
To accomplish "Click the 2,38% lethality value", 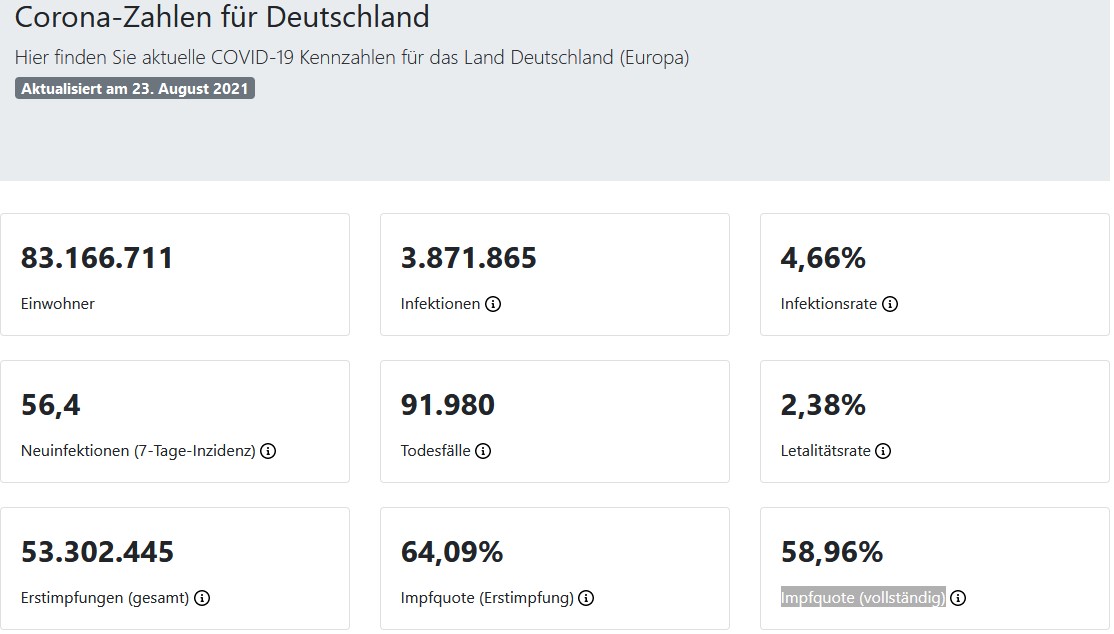I will point(823,405).
